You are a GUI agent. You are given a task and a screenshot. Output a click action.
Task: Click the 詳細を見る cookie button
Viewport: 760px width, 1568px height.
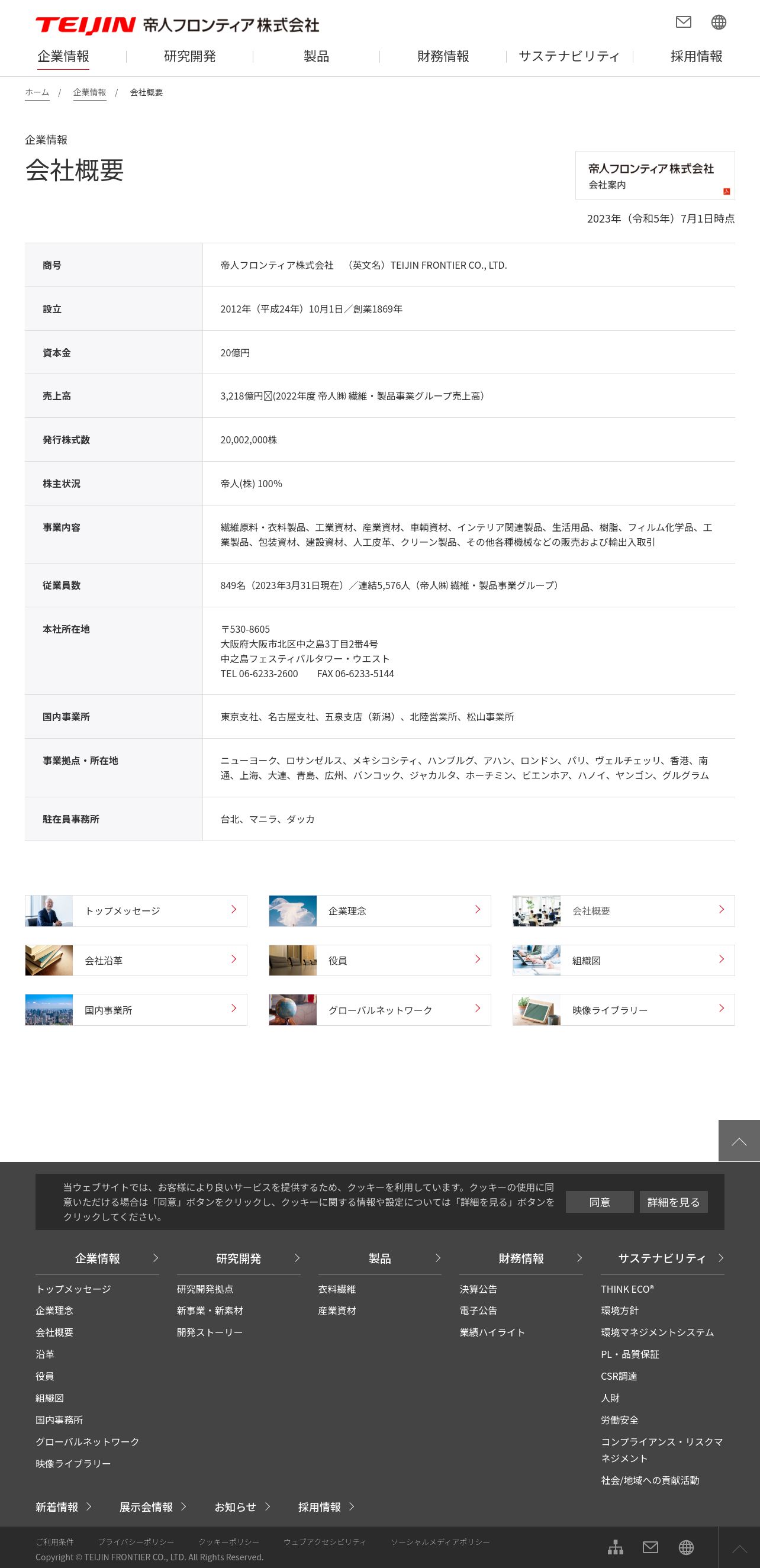tap(673, 1202)
